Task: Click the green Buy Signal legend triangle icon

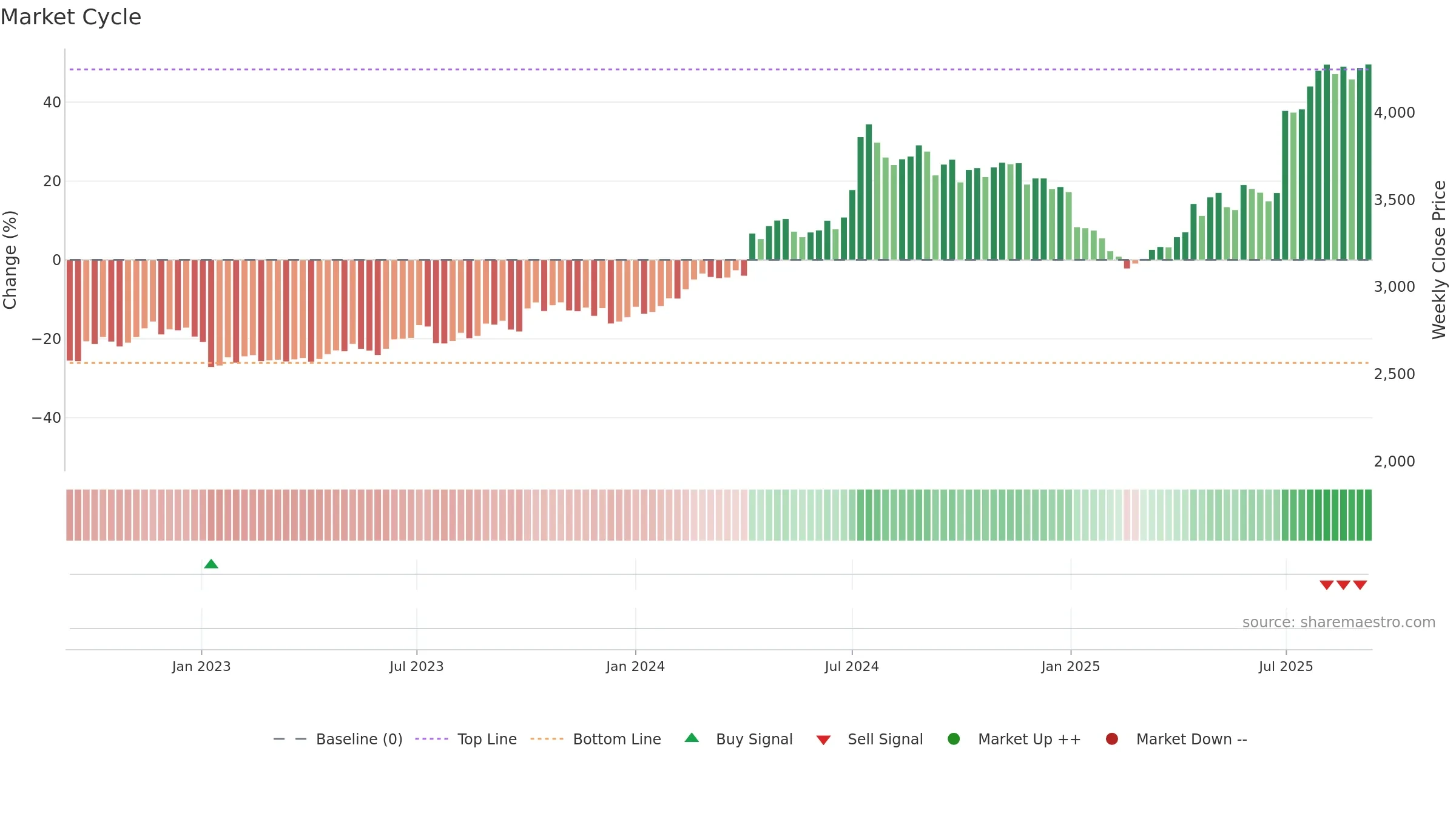Action: coord(692,738)
